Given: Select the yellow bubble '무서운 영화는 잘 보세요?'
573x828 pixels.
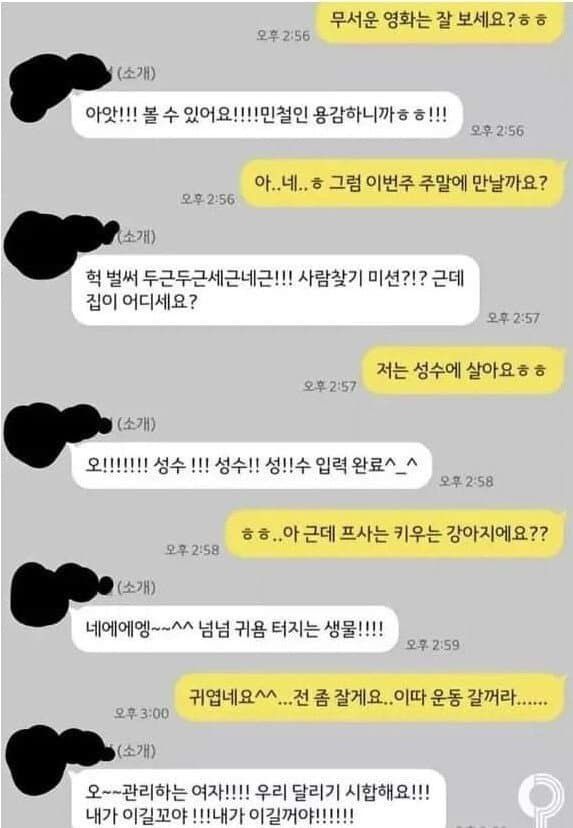Looking at the screenshot, I should click(440, 21).
